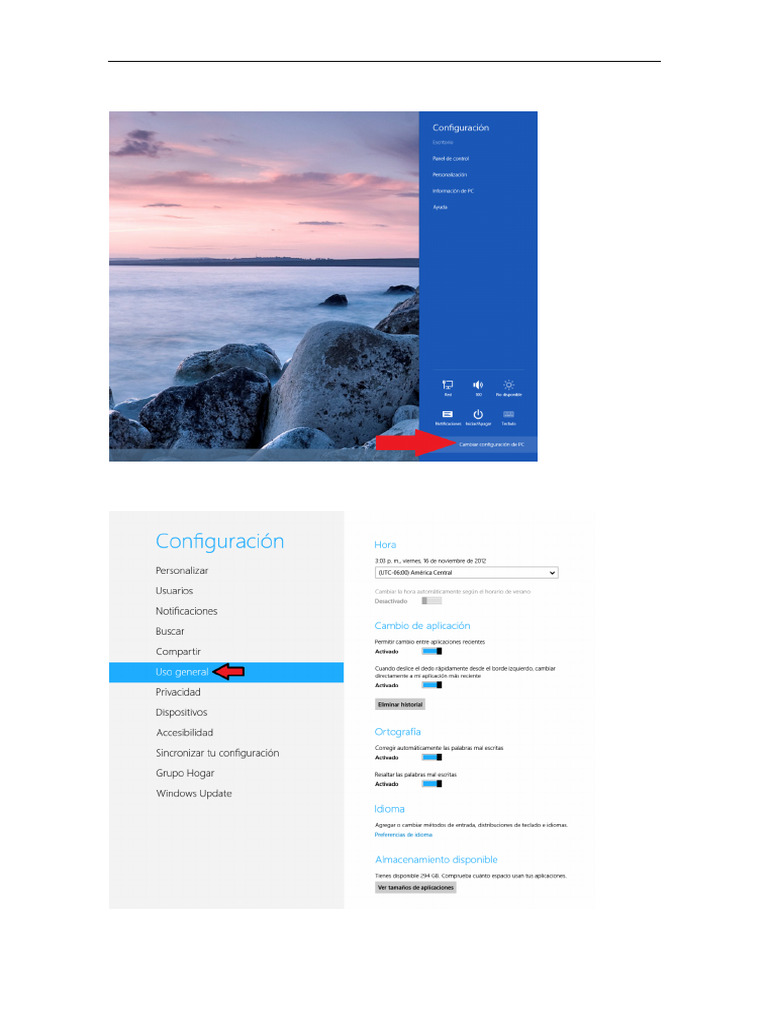Click the Iniciar/Apagar power icon

(x=478, y=418)
